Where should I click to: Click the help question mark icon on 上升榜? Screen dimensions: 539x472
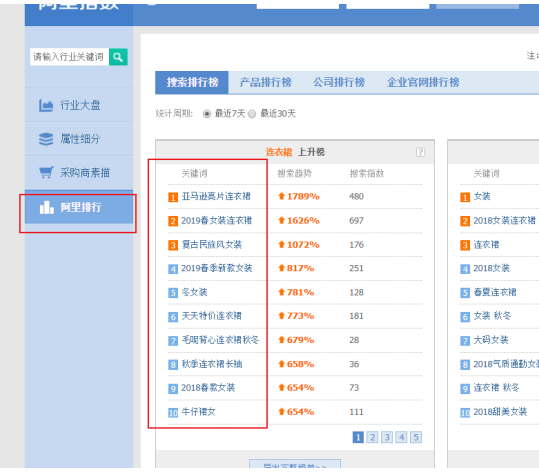[x=420, y=152]
